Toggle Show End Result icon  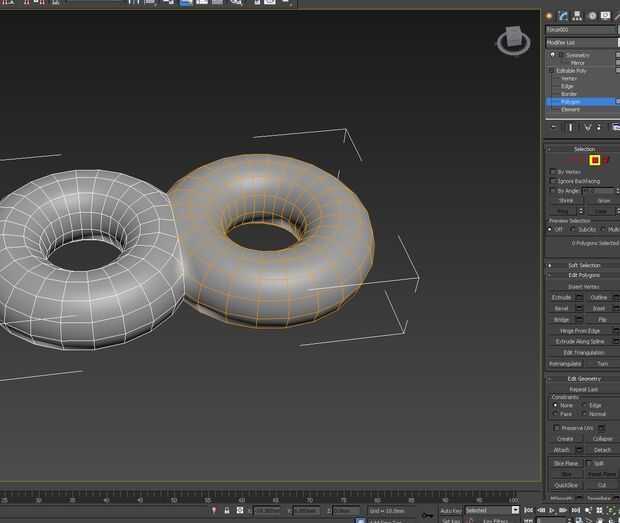click(571, 127)
